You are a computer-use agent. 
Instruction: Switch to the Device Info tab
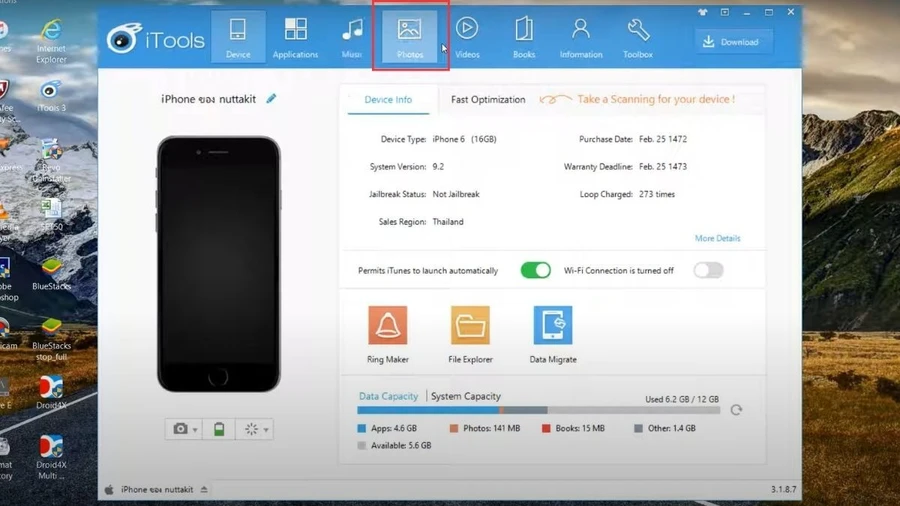point(388,100)
